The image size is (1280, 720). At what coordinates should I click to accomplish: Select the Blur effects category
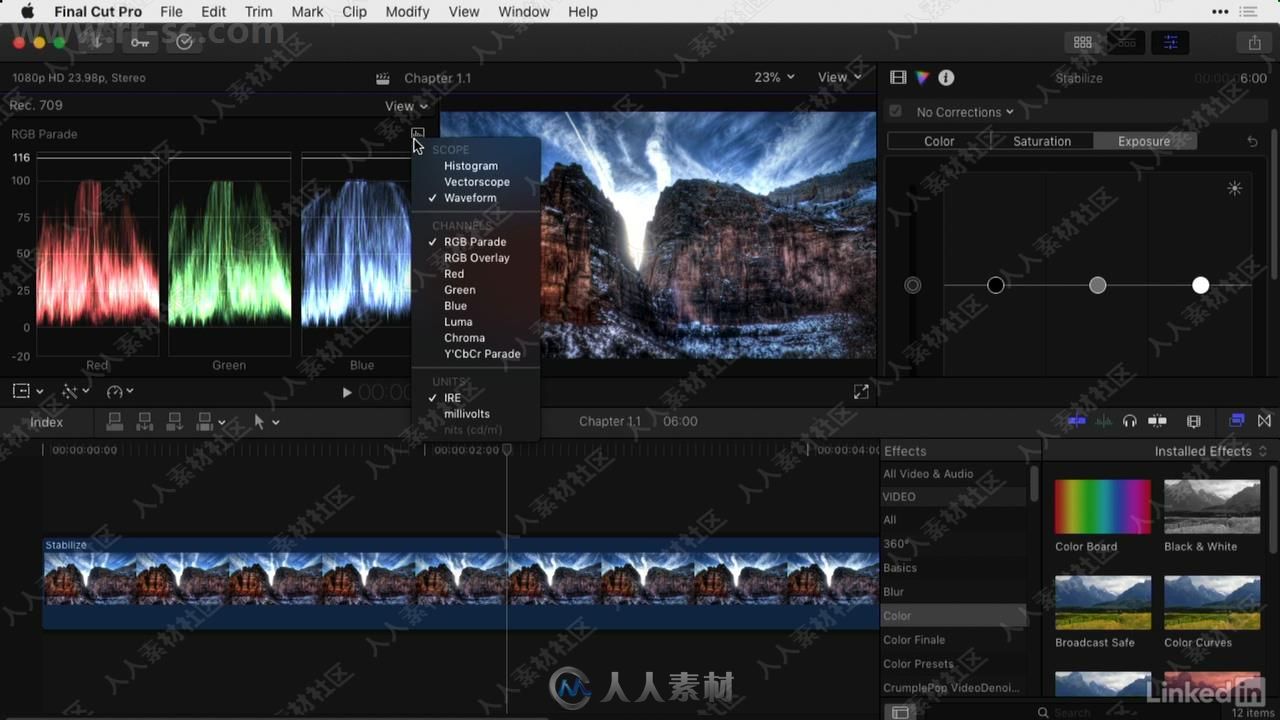[x=955, y=592]
